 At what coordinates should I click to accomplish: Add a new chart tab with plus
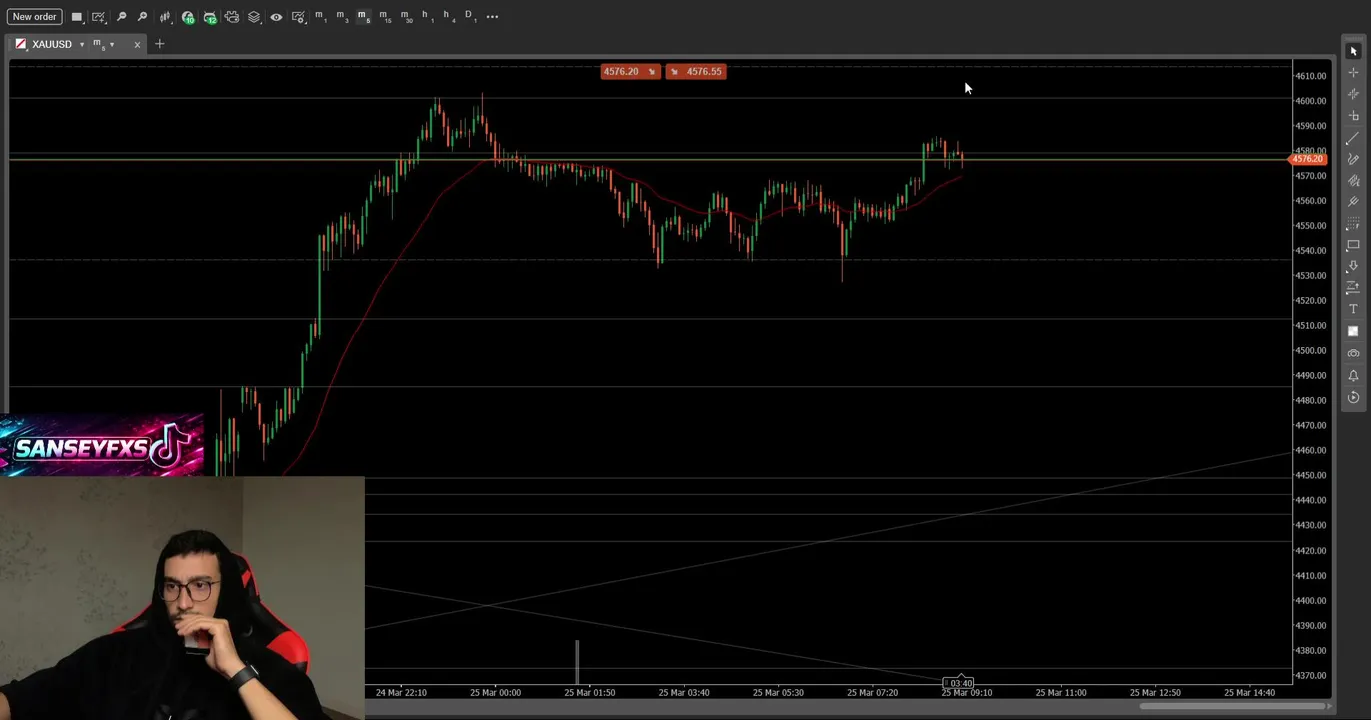point(159,44)
